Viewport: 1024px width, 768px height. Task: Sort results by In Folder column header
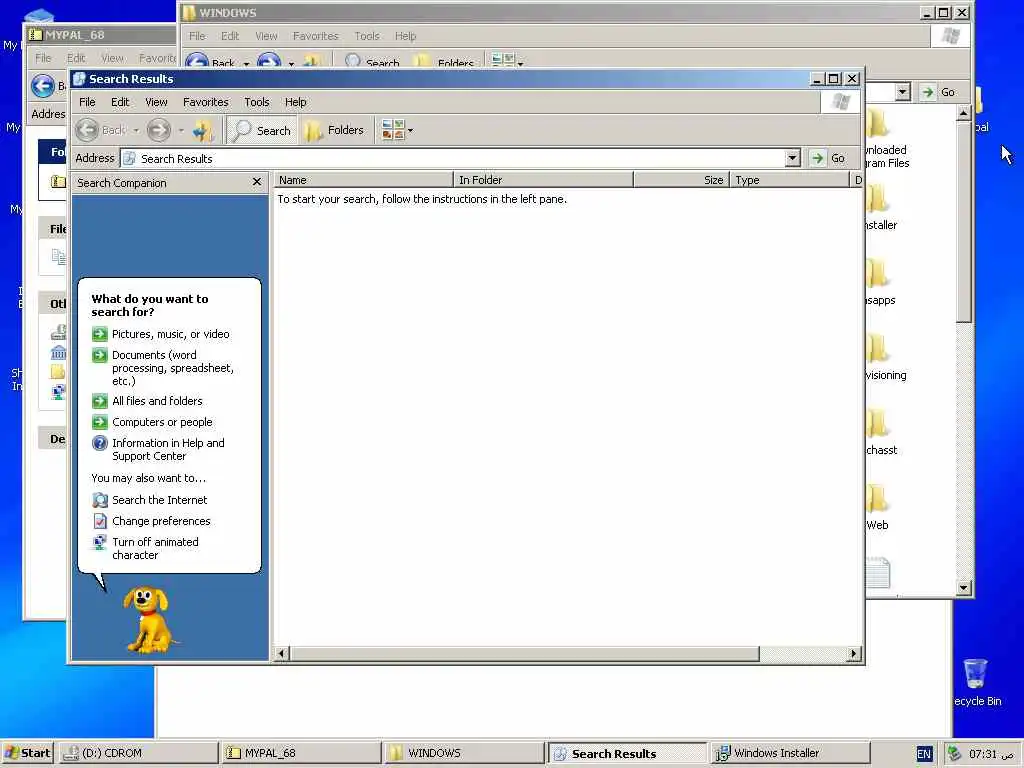pyautogui.click(x=543, y=180)
